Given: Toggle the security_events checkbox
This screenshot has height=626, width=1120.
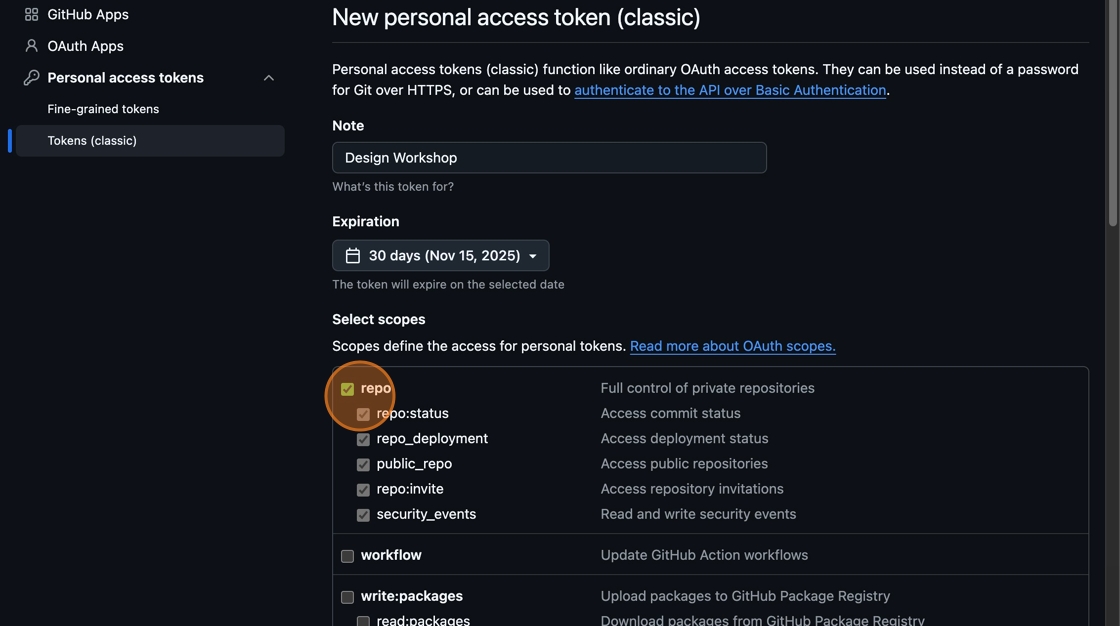Looking at the screenshot, I should point(363,515).
